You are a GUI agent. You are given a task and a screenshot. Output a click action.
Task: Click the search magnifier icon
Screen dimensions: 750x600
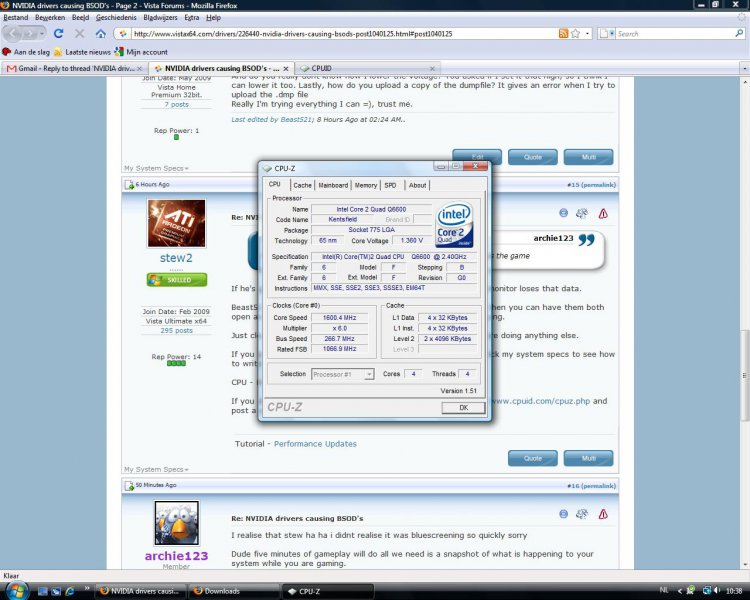(739, 33)
